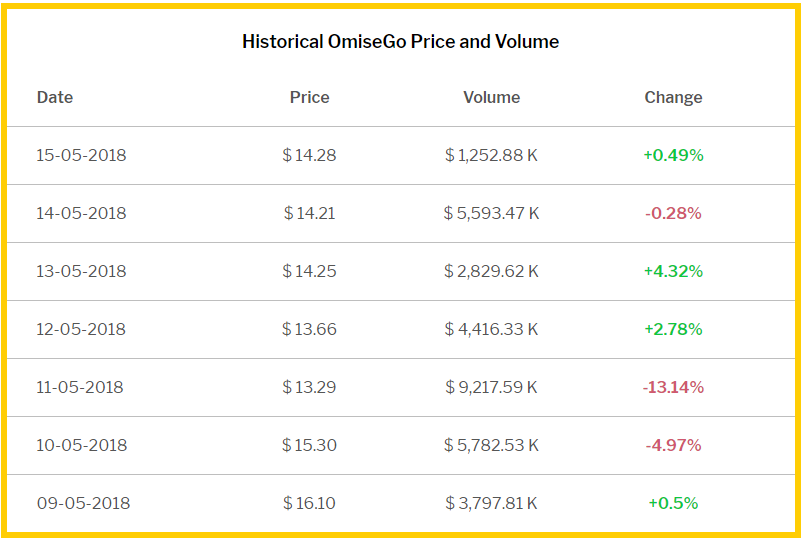
Task: Click the Date column header
Action: point(55,97)
